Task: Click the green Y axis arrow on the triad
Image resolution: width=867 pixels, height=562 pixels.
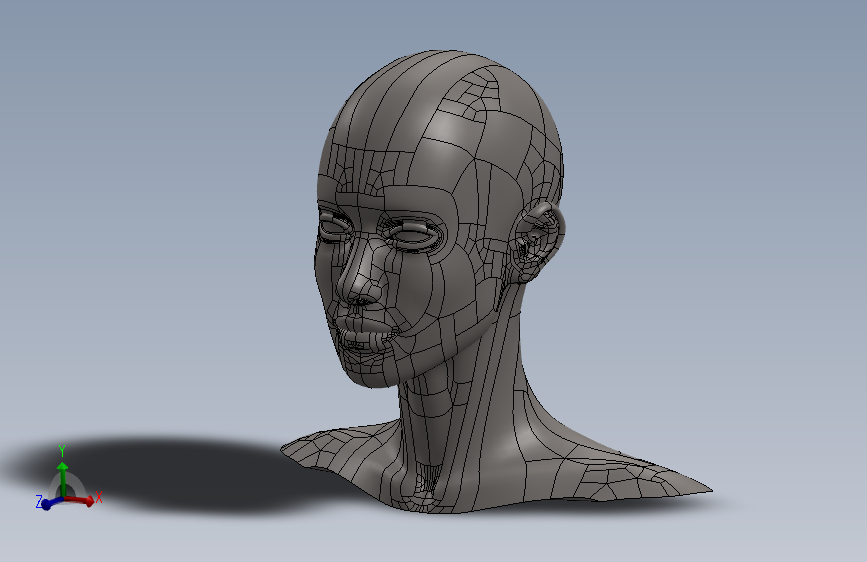Action: [62, 480]
